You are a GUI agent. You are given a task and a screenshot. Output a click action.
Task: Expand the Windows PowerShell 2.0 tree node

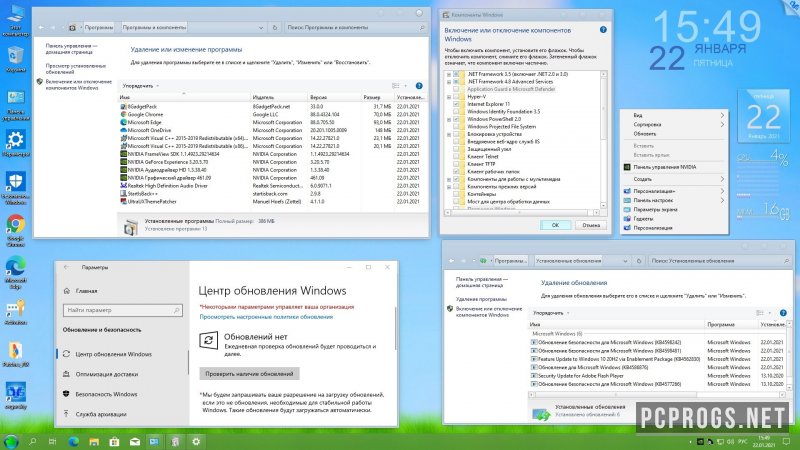pos(449,119)
